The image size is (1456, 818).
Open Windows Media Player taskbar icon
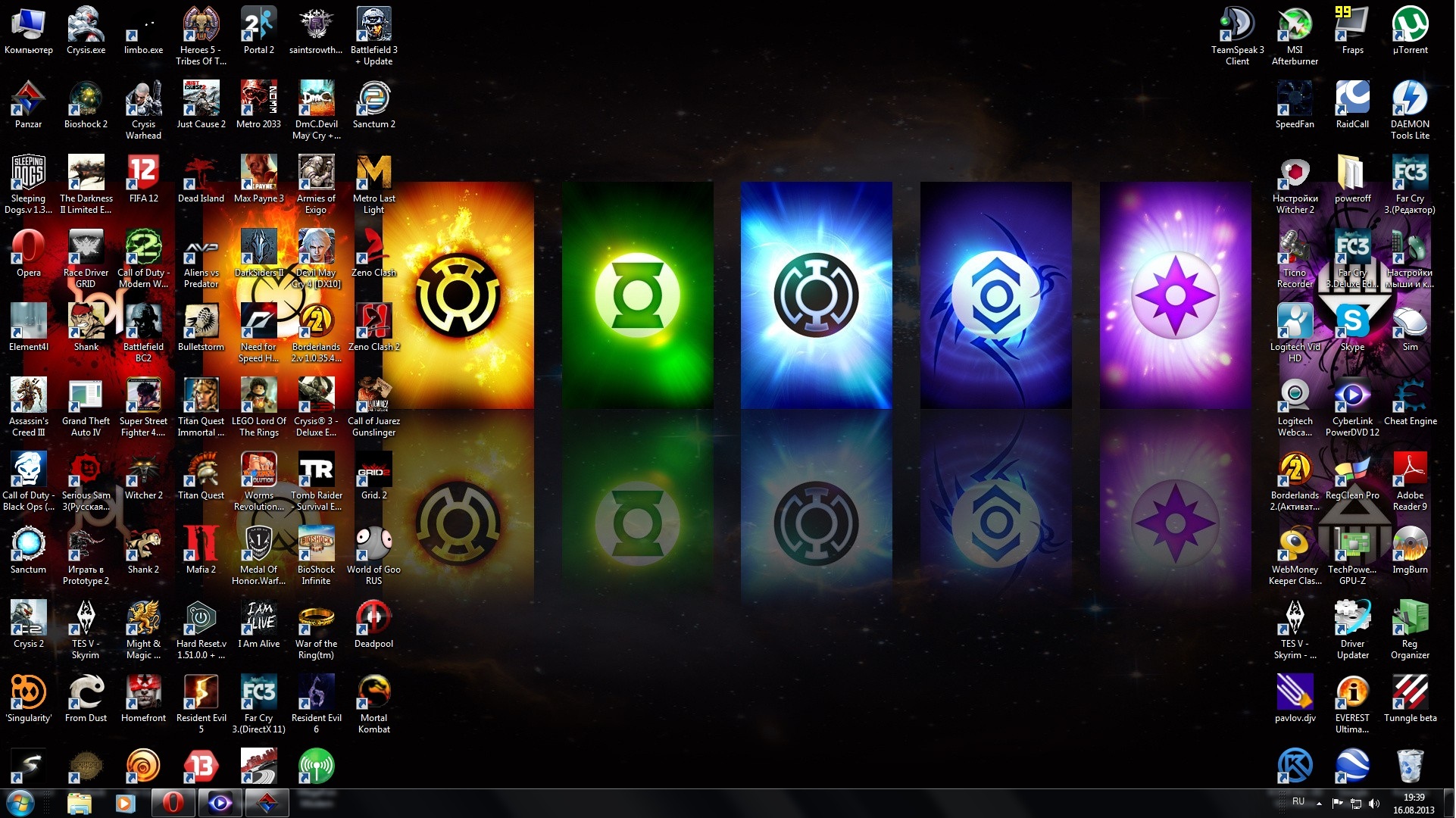[125, 804]
